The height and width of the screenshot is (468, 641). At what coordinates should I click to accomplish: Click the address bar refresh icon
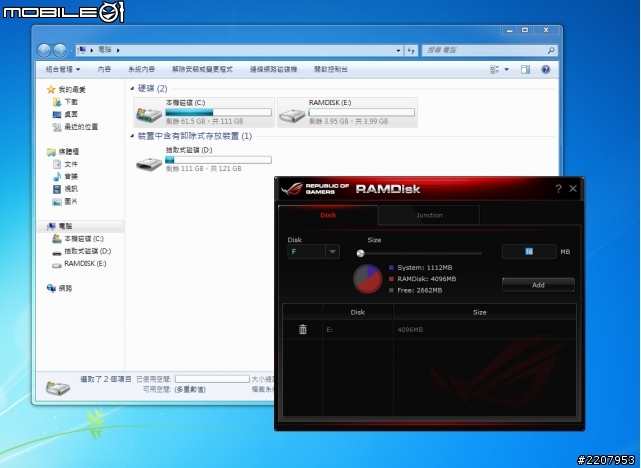[x=411, y=50]
